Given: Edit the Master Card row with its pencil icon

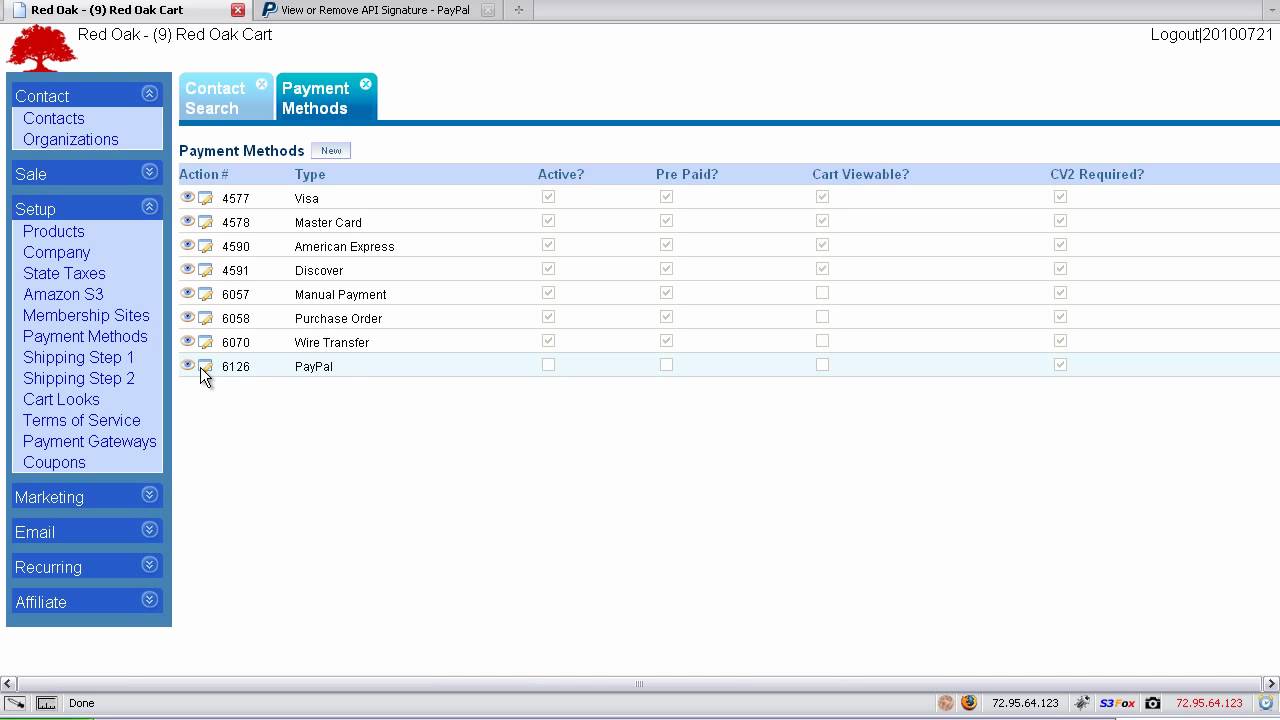Looking at the screenshot, I should (x=205, y=222).
